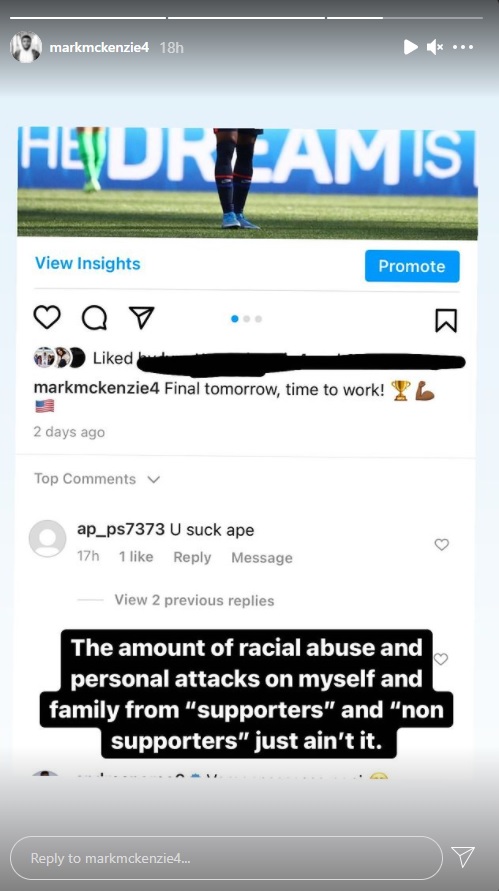Share the post via paper plane icon
This screenshot has width=499, height=891.
coord(141,318)
